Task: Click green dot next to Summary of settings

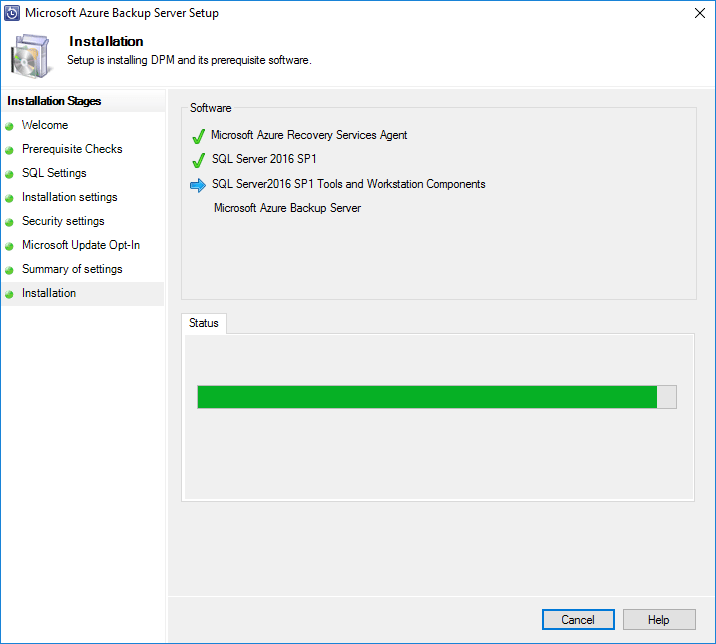Action: click(9, 270)
